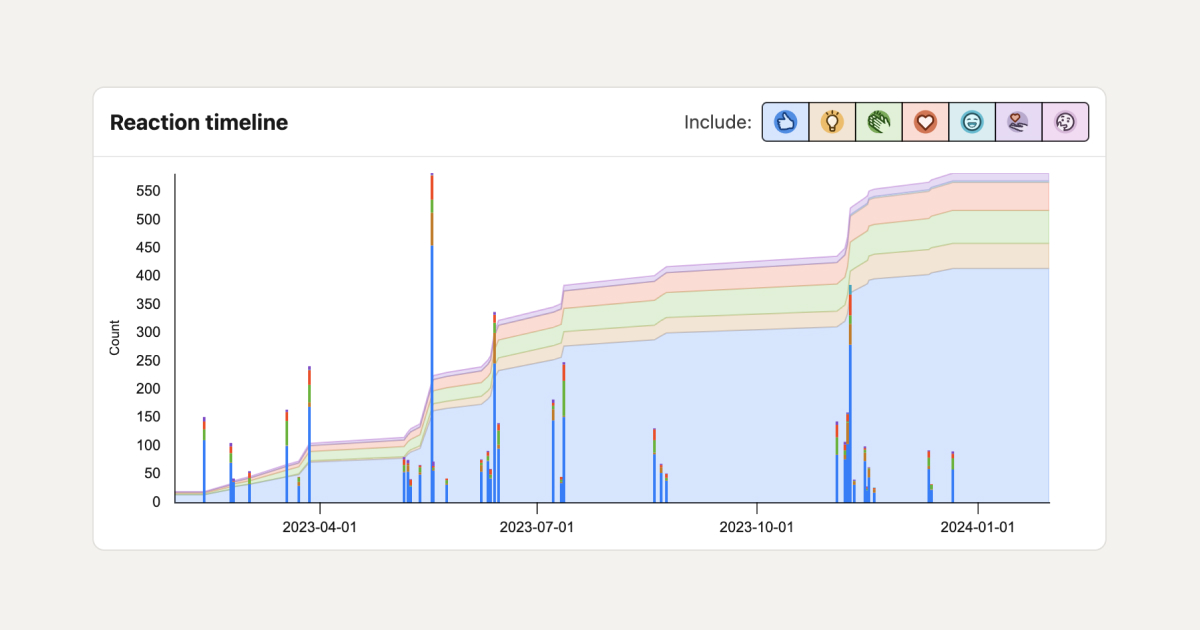The height and width of the screenshot is (630, 1200).
Task: Select the thinking face reaction icon
Action: tap(1066, 121)
